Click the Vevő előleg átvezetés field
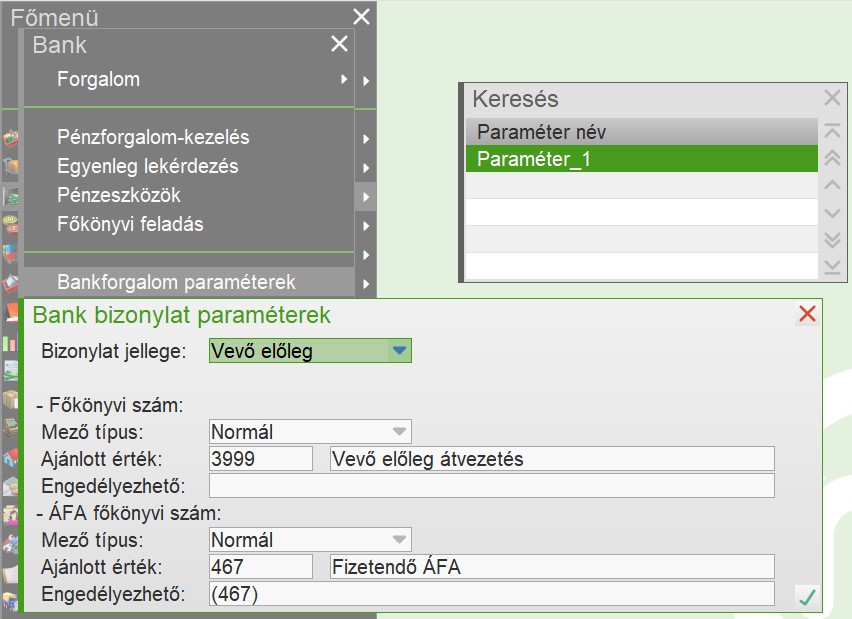The height and width of the screenshot is (619, 852). pos(552,459)
